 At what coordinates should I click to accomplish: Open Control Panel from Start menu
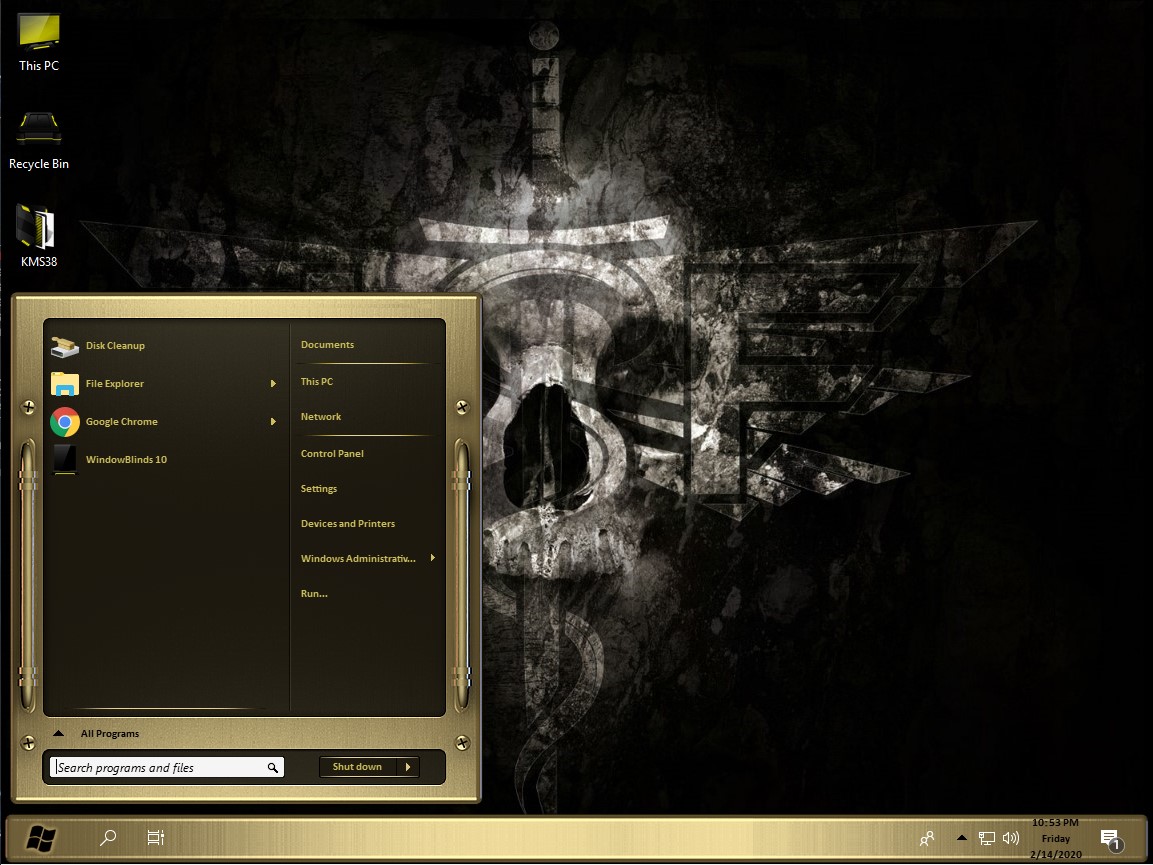coord(332,454)
